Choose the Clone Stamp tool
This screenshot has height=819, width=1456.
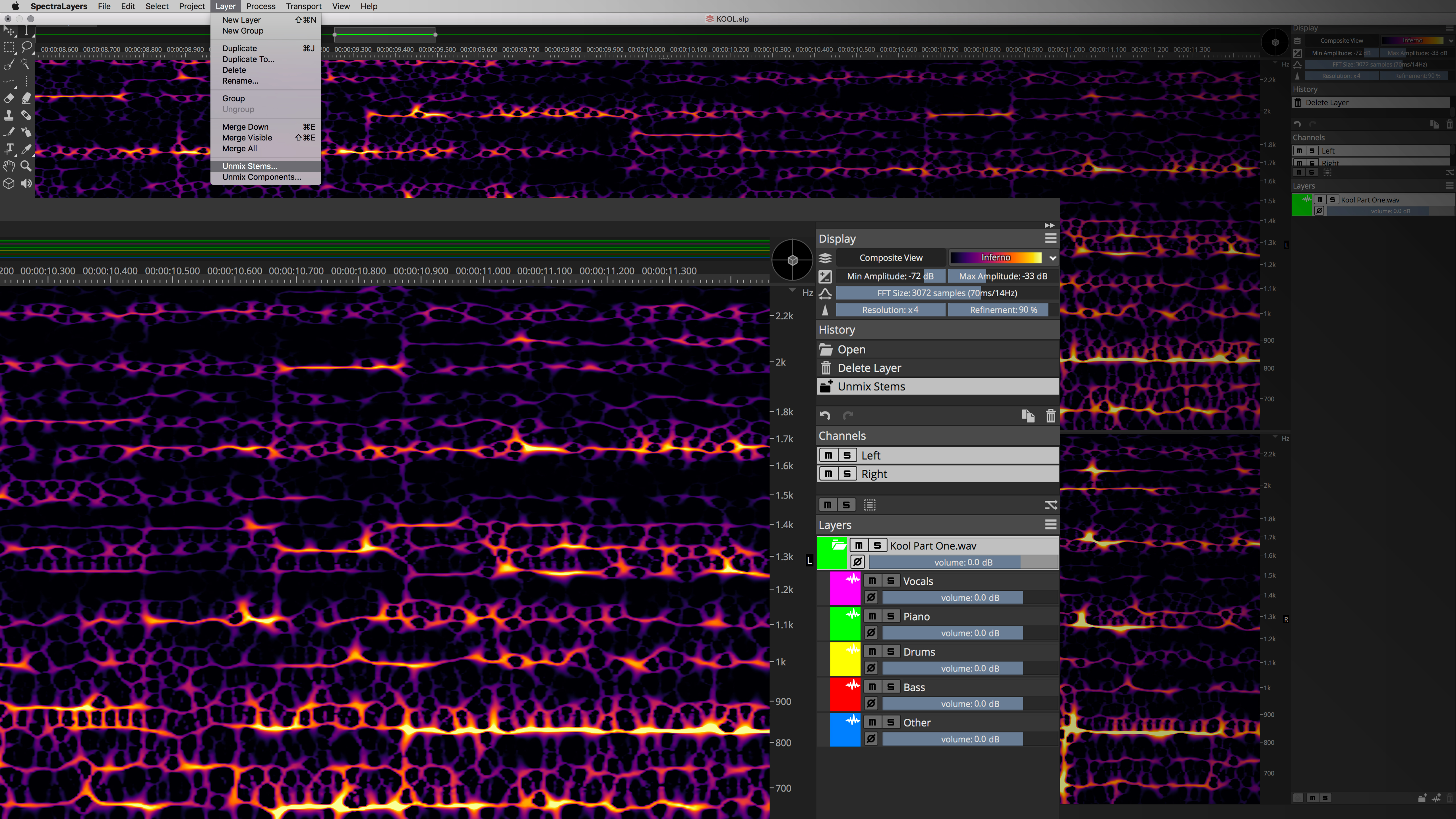(x=9, y=115)
